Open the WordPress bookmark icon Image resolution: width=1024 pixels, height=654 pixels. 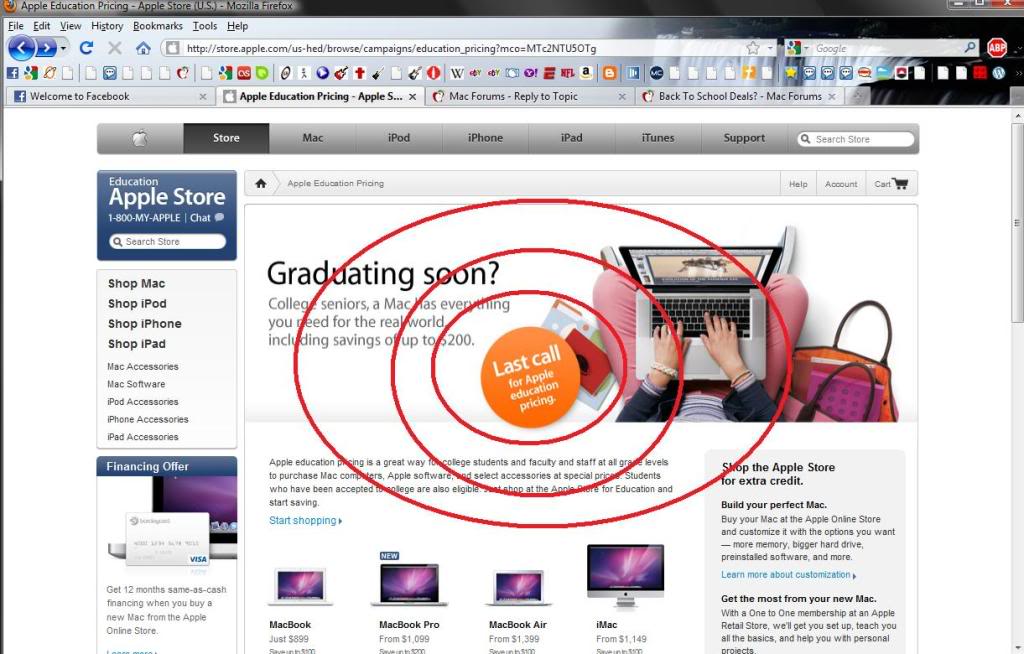coord(999,73)
